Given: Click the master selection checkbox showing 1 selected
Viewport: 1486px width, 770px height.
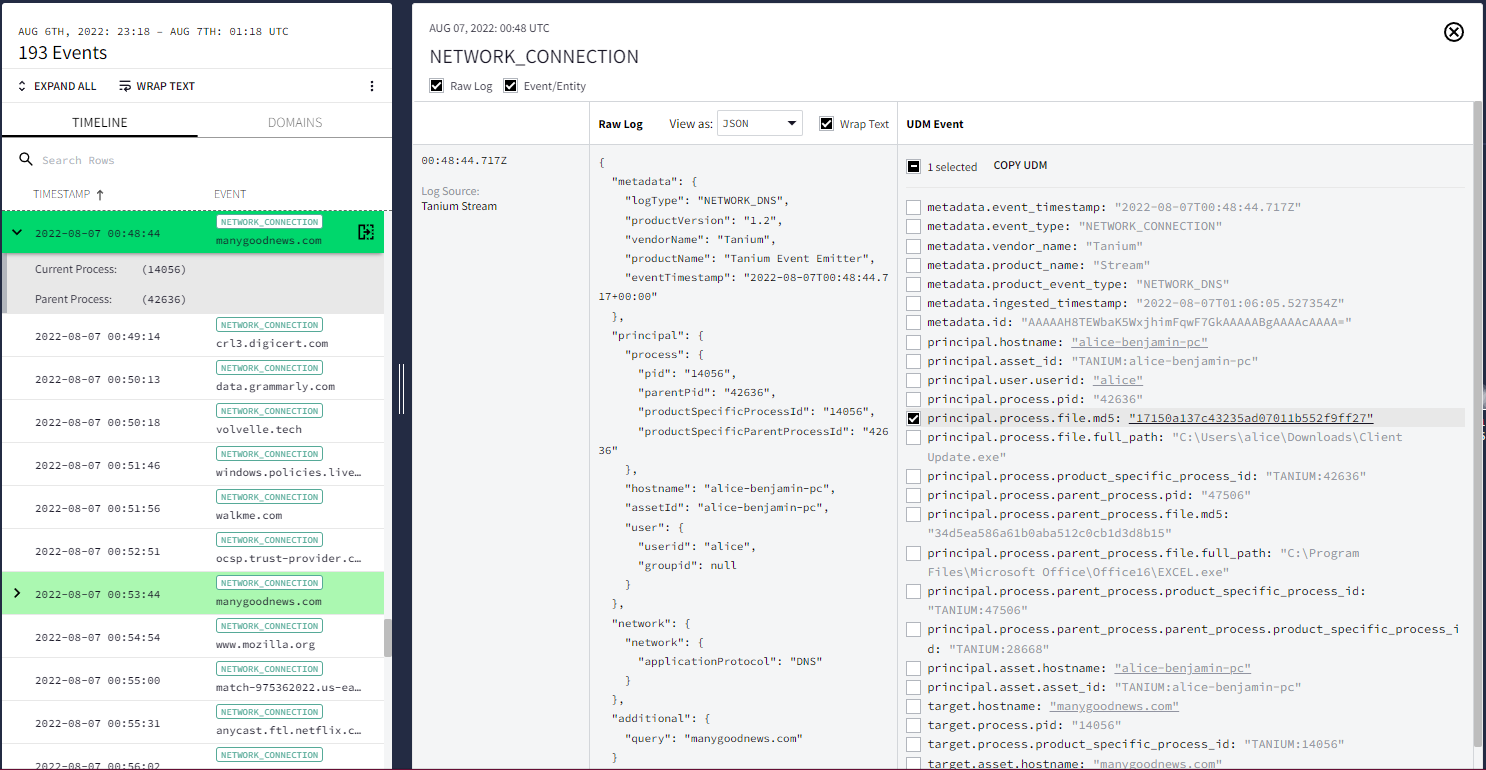Looking at the screenshot, I should click(913, 165).
